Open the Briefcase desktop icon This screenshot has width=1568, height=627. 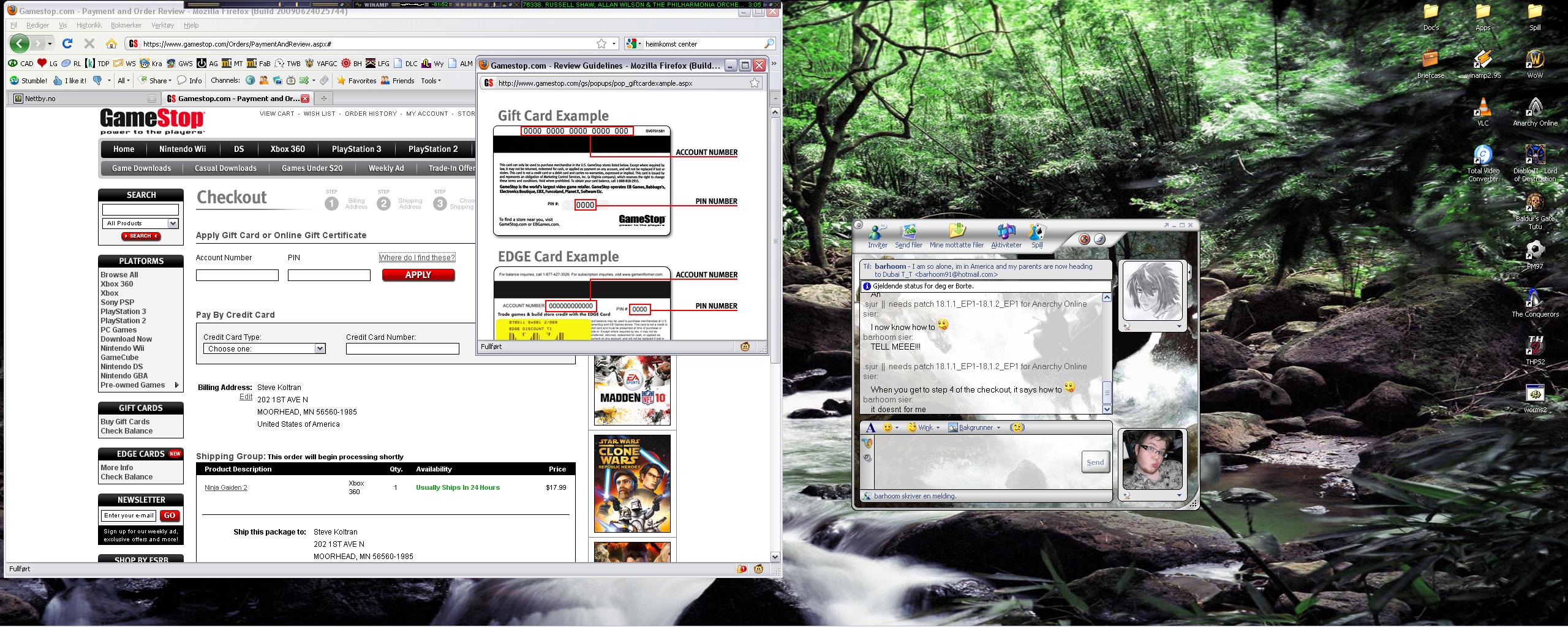click(x=1431, y=64)
